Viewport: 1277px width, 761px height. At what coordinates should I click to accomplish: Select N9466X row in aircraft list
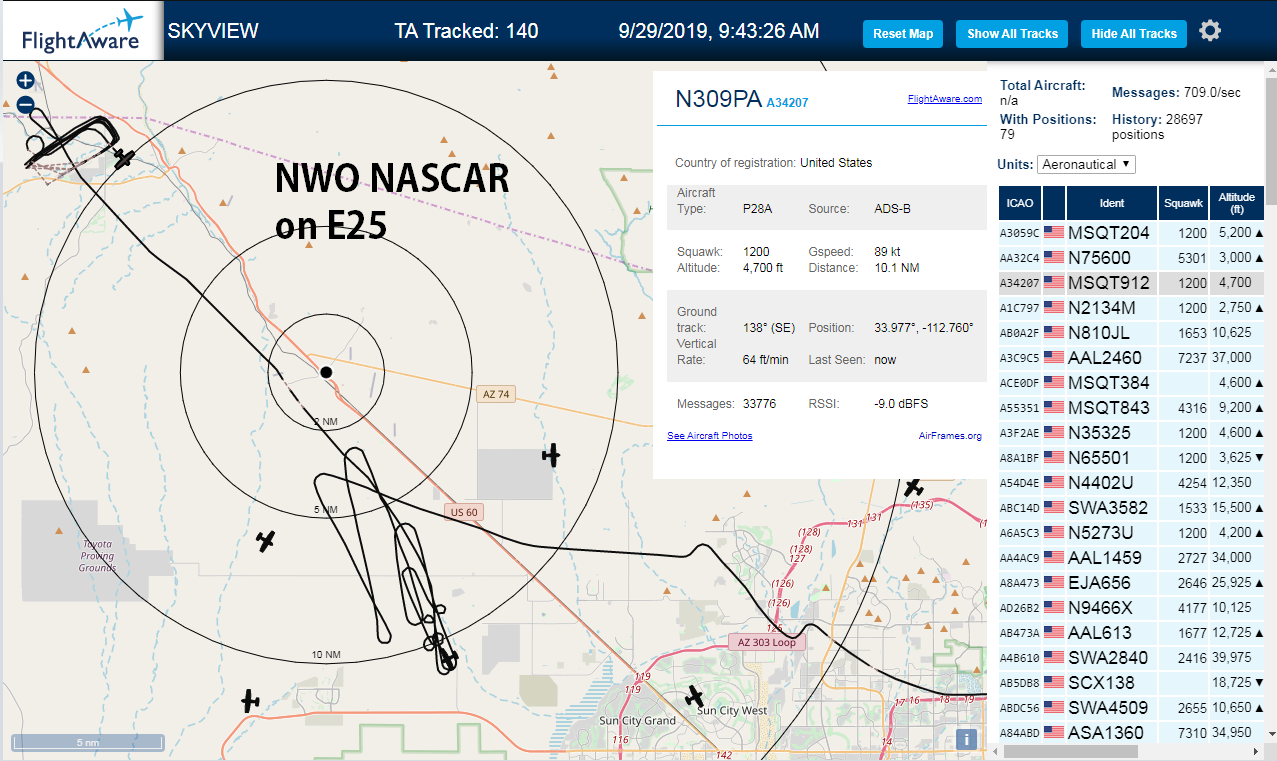click(x=1132, y=607)
